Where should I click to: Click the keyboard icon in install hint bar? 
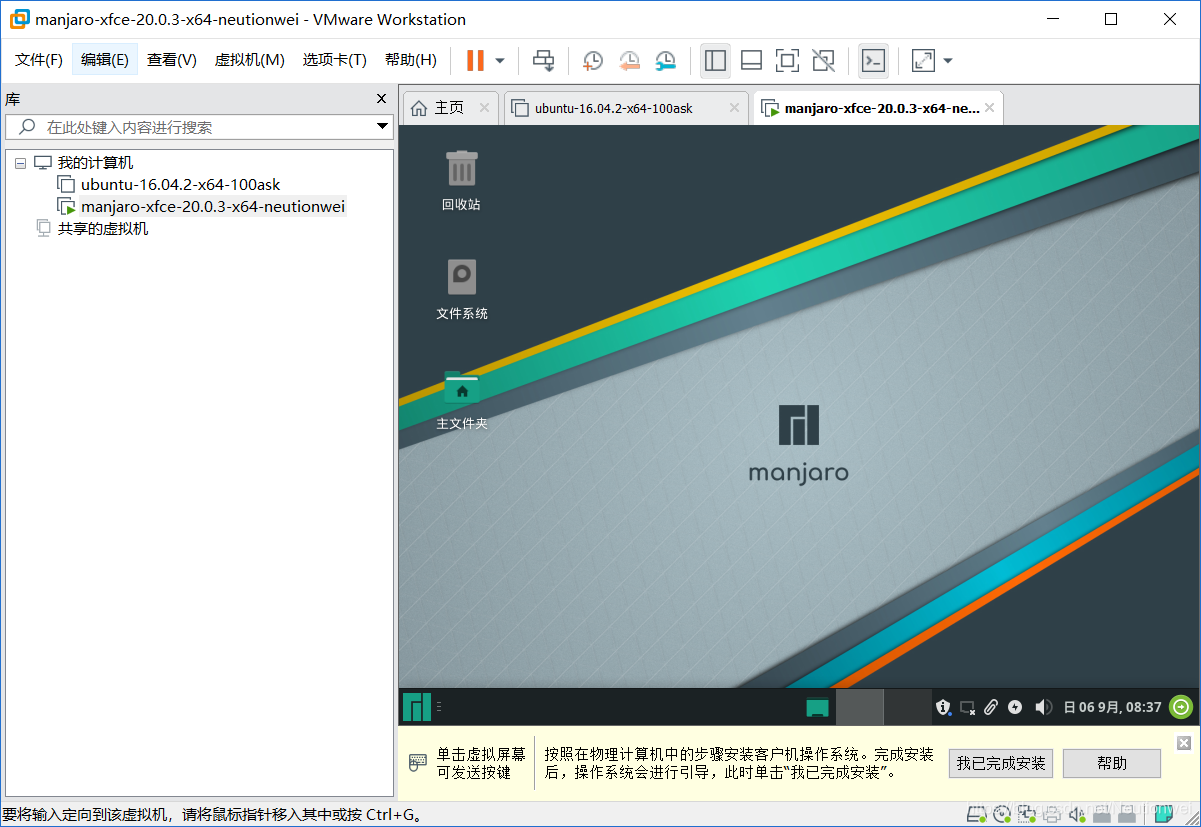click(x=418, y=763)
